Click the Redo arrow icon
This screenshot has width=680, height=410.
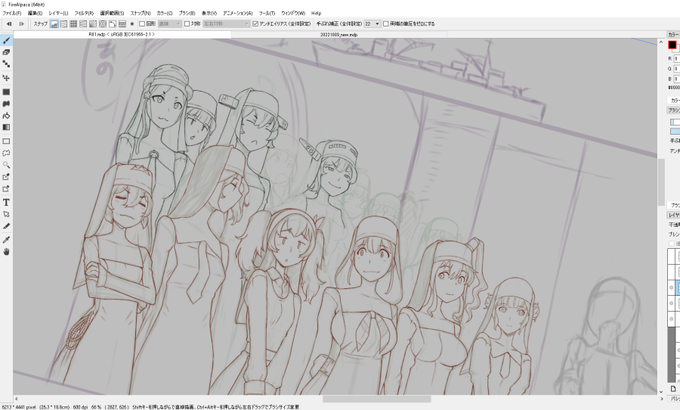(x=21, y=24)
